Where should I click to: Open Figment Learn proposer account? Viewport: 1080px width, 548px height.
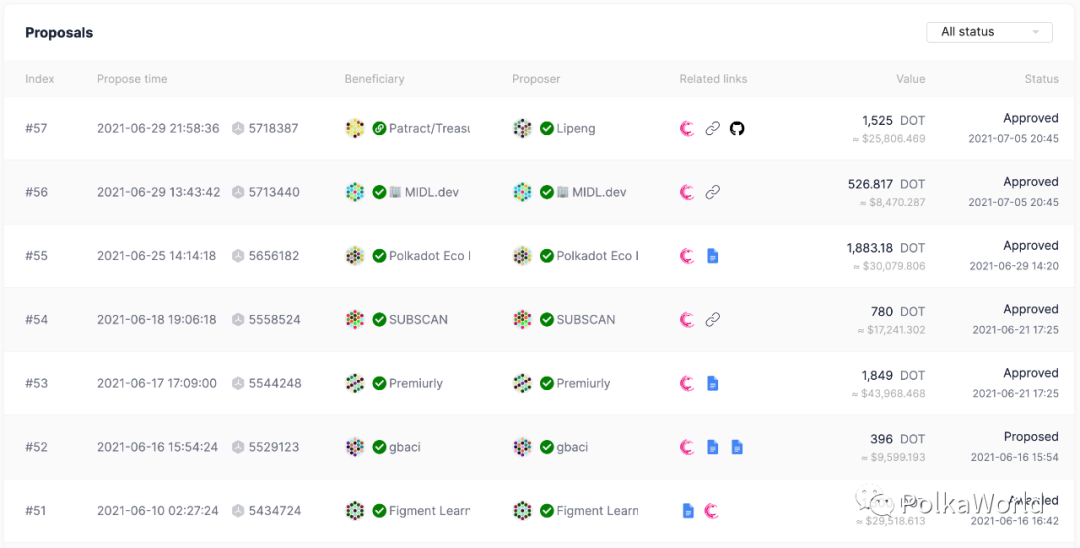point(597,511)
